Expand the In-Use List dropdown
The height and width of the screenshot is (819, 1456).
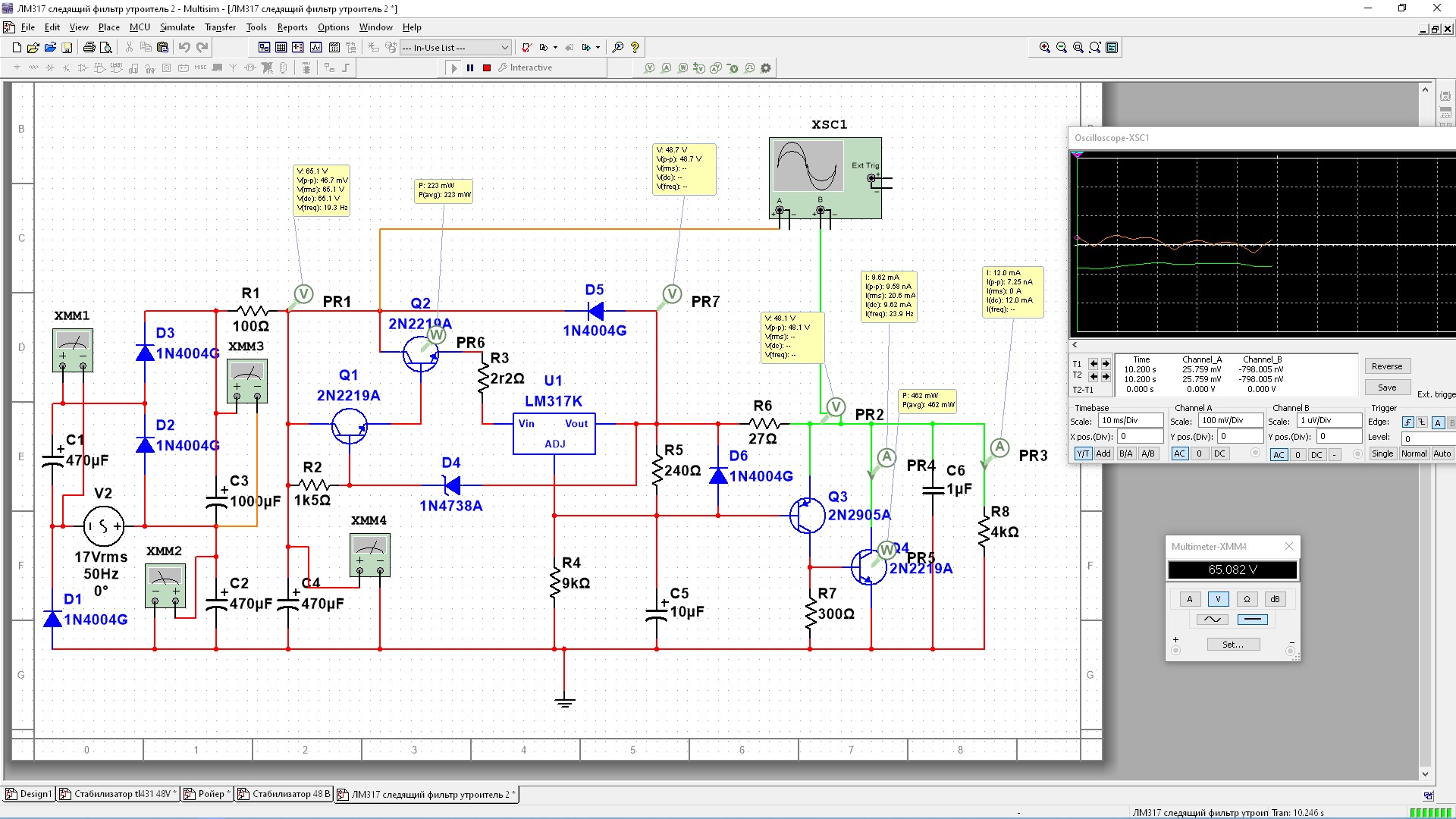tap(504, 48)
